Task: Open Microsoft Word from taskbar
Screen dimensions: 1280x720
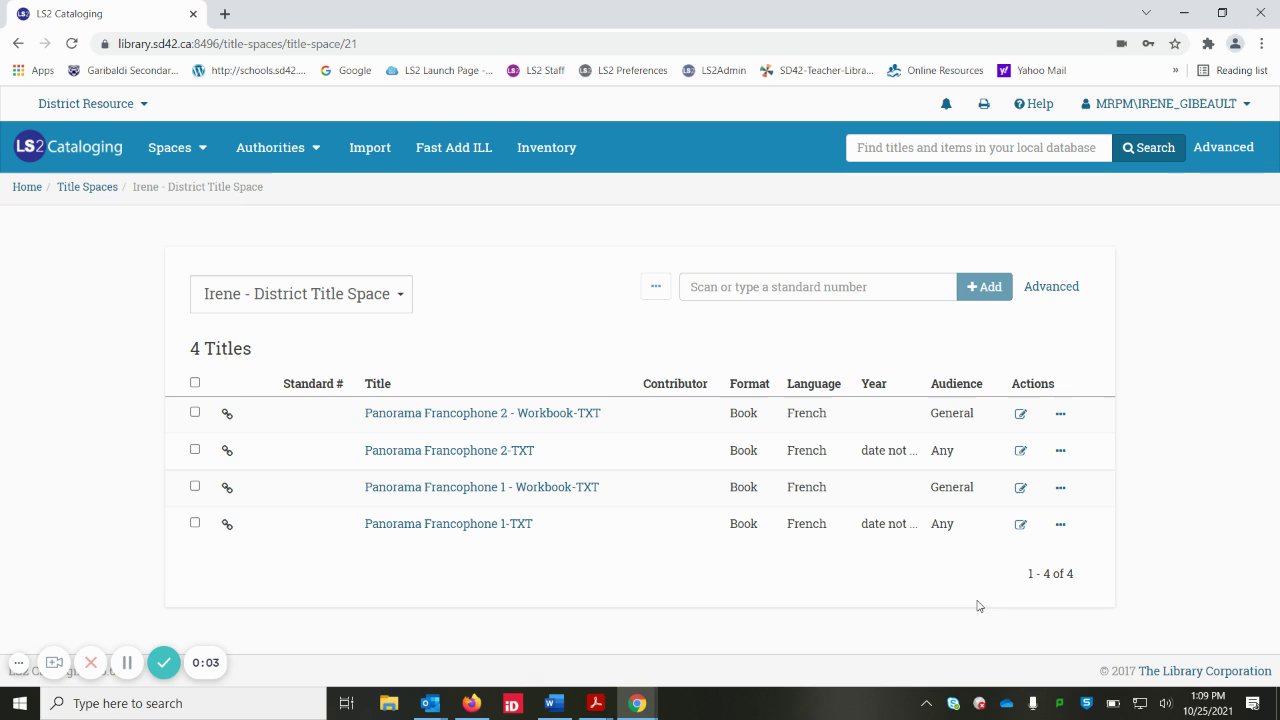Action: pyautogui.click(x=554, y=703)
